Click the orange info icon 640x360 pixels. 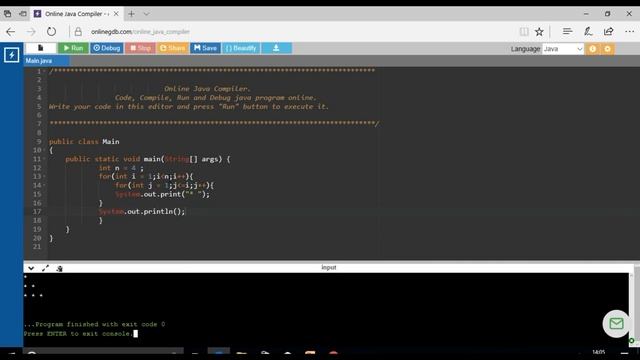coord(593,49)
